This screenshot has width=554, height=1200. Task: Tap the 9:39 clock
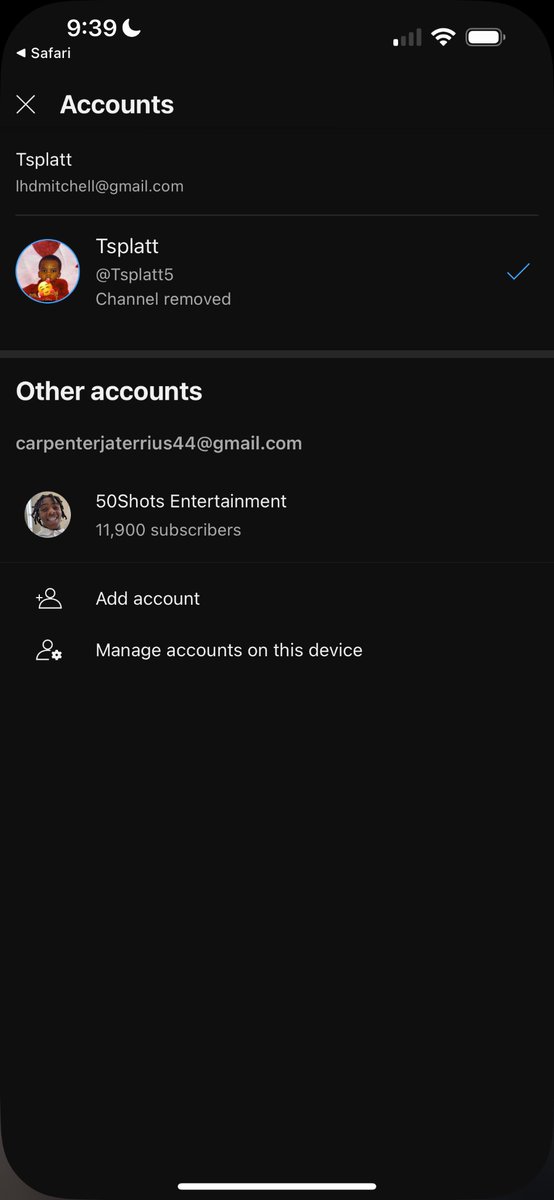tap(92, 28)
